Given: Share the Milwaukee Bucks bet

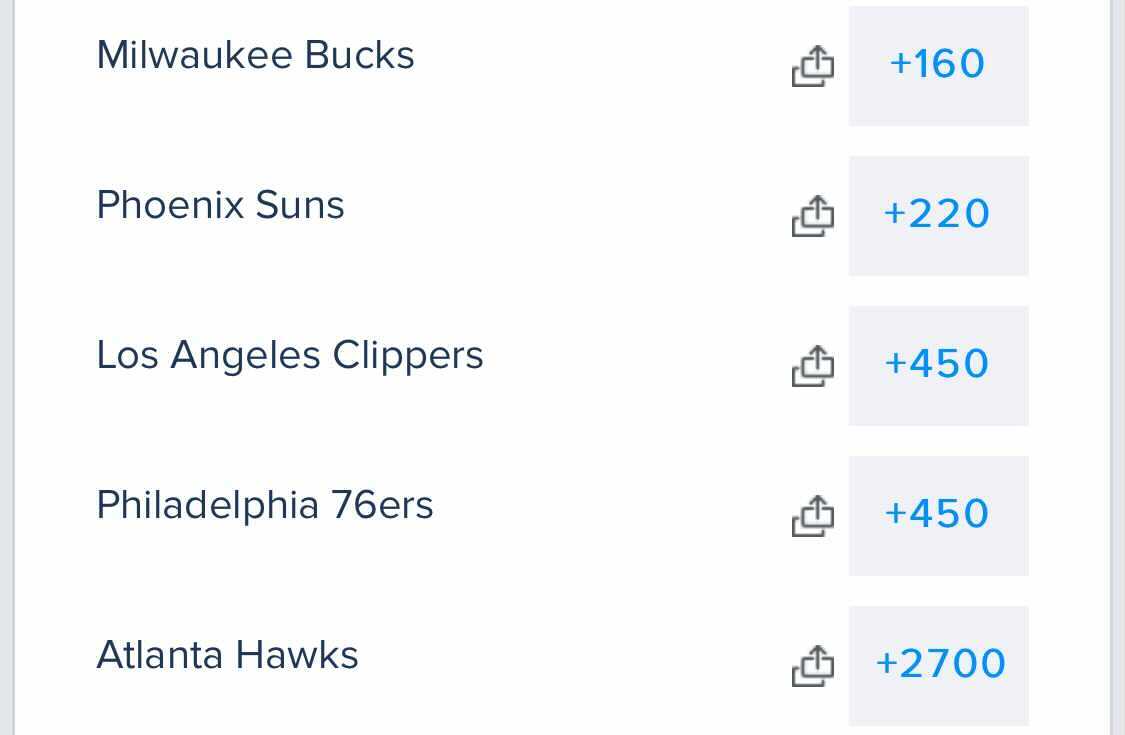Looking at the screenshot, I should [x=813, y=66].
